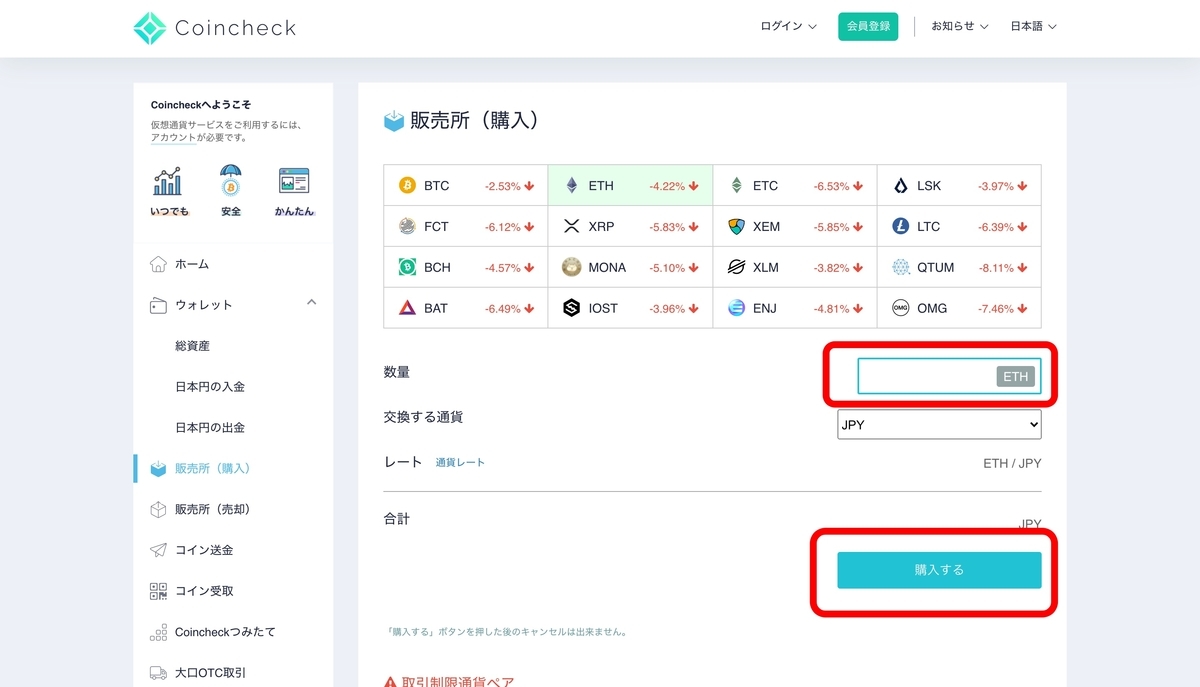Select the XLM coin icon
This screenshot has width=1200, height=687.
737,267
